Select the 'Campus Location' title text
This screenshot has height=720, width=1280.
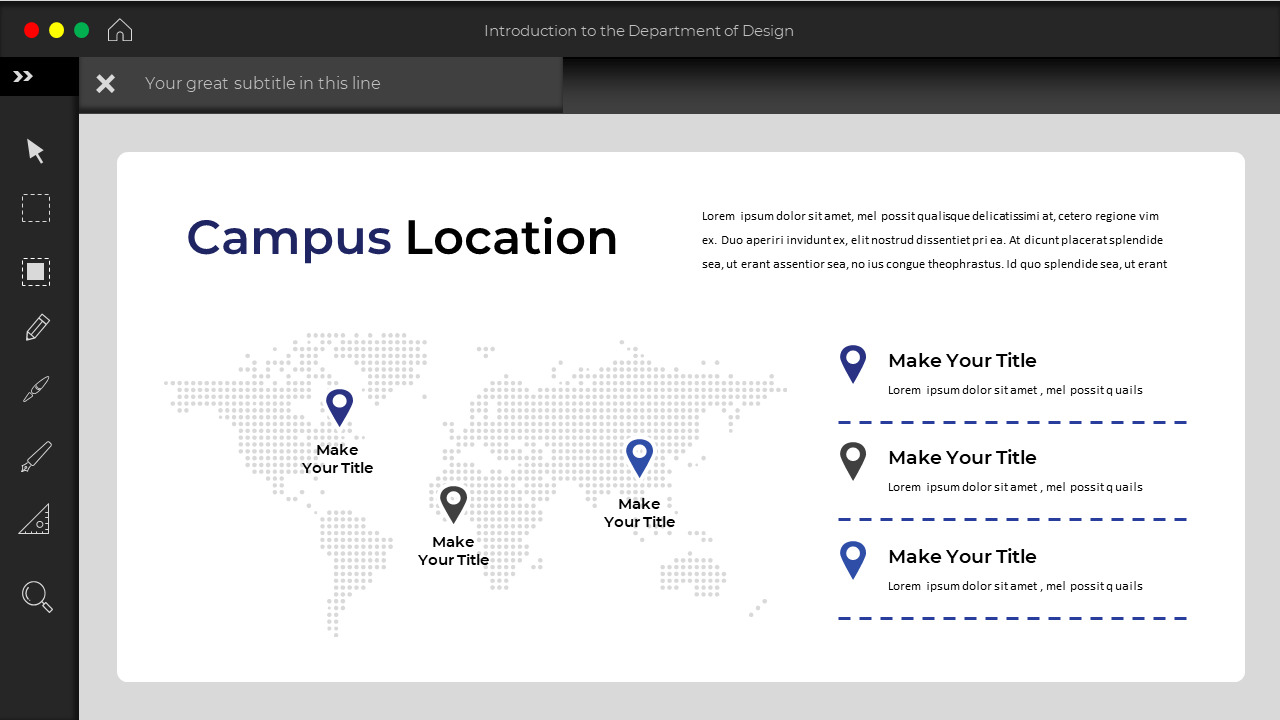point(401,237)
